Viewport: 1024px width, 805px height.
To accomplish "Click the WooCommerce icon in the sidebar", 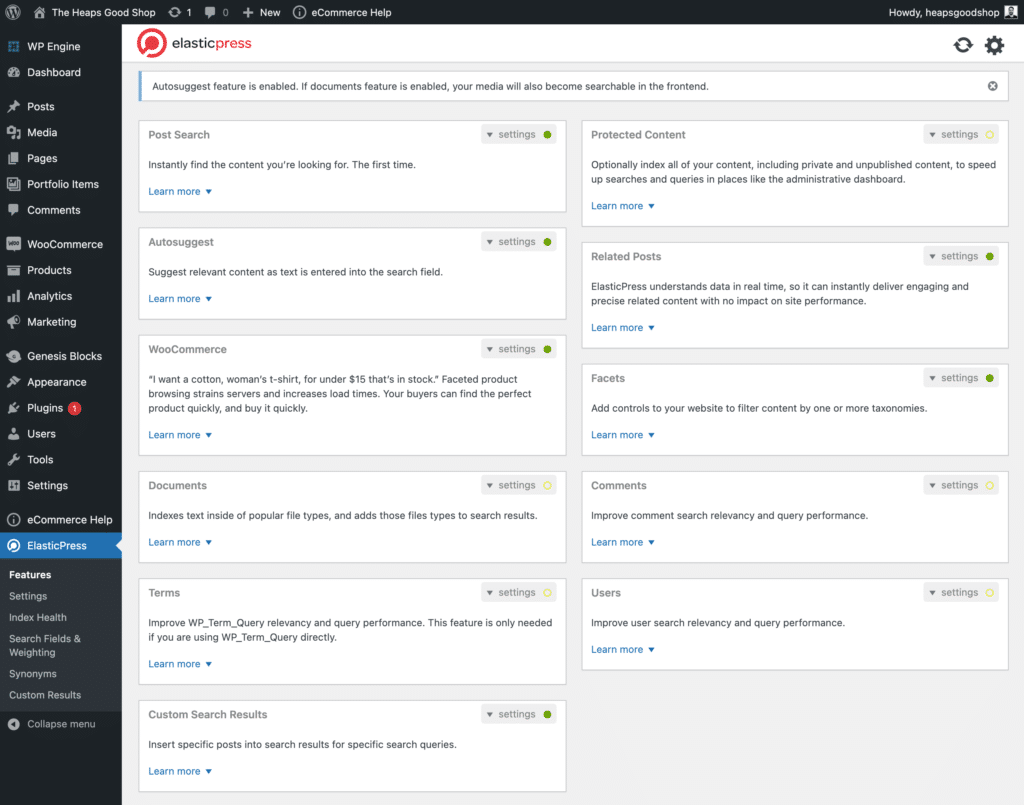I will [x=14, y=244].
